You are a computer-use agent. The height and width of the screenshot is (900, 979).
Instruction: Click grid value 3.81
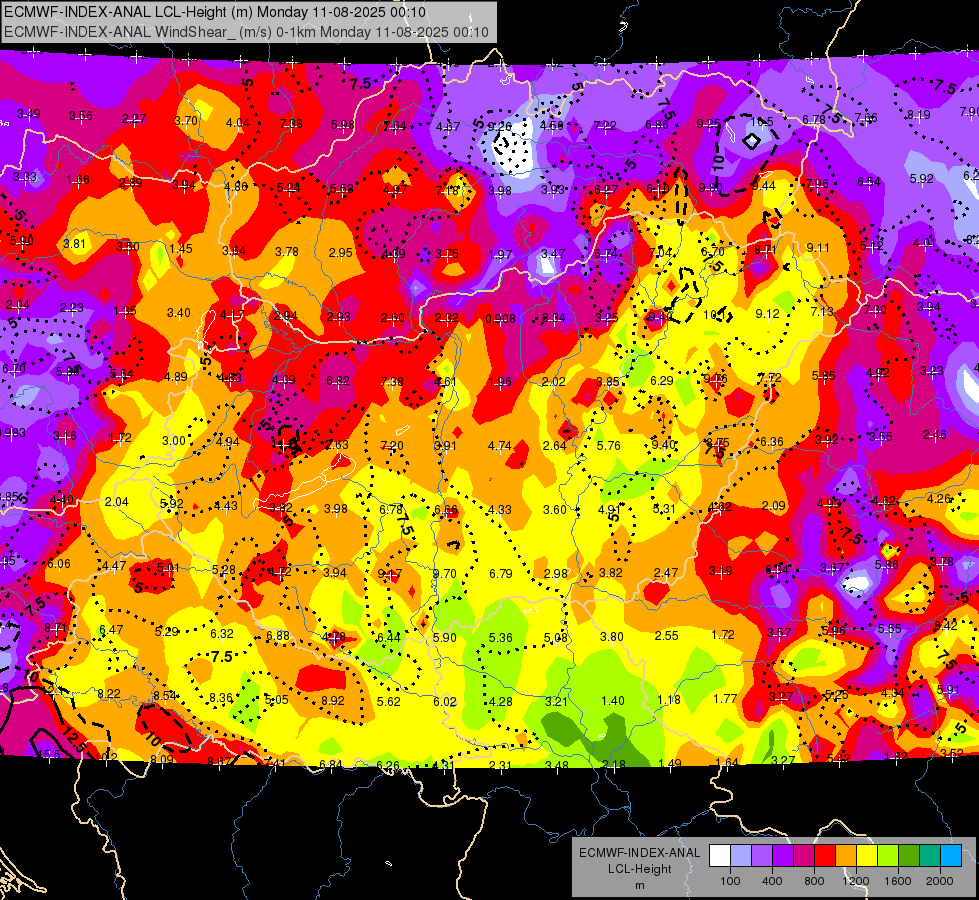point(74,244)
